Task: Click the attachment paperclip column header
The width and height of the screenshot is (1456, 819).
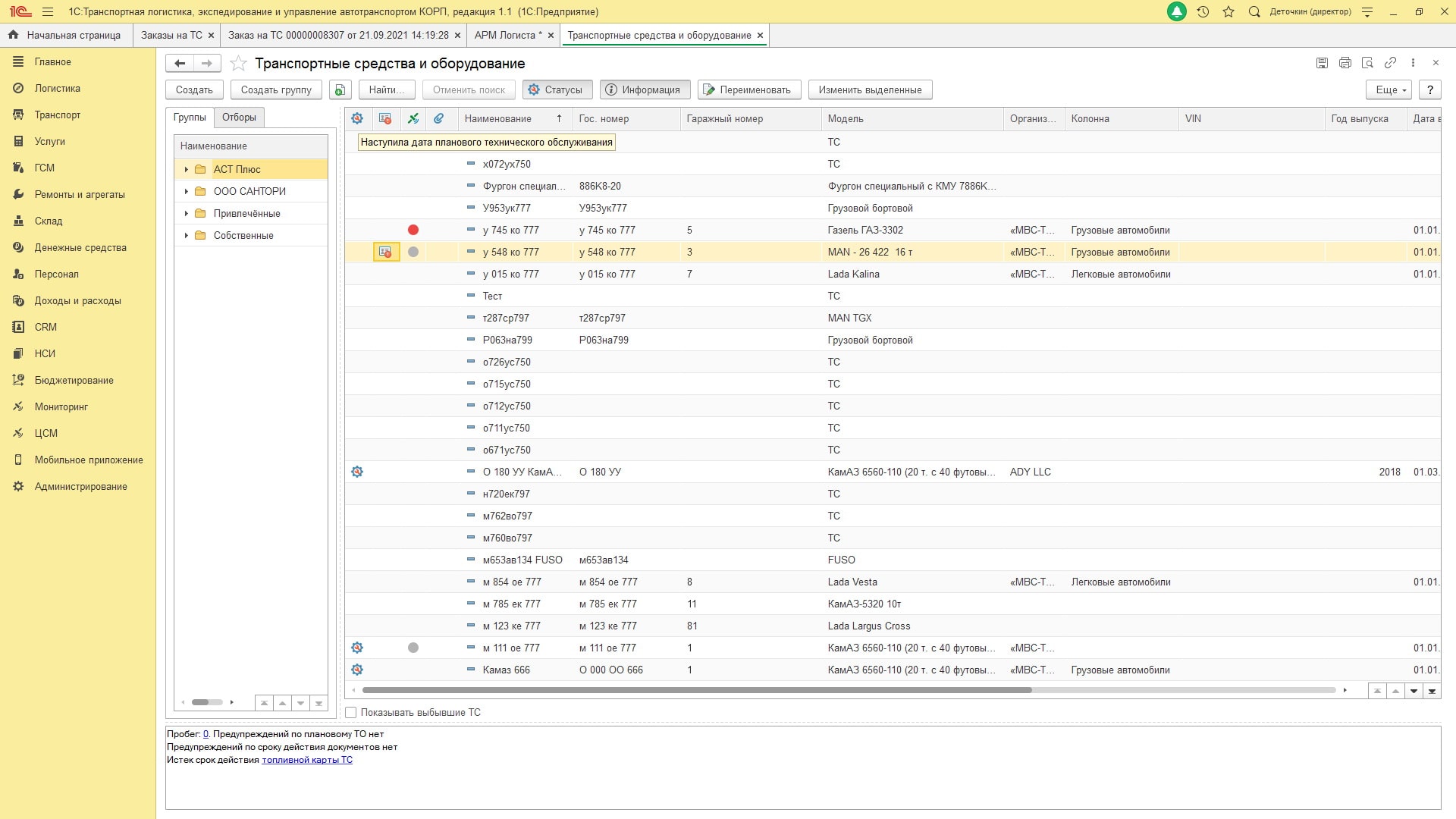Action: point(438,118)
